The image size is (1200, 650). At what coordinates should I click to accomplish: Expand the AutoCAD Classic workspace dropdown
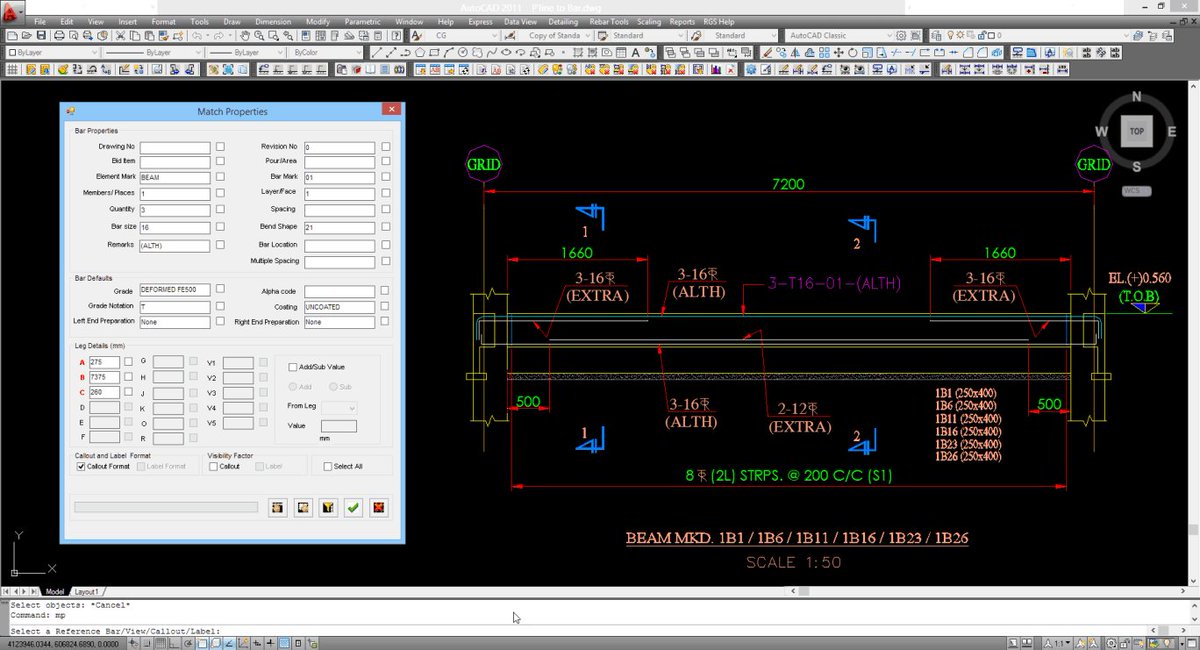[891, 35]
